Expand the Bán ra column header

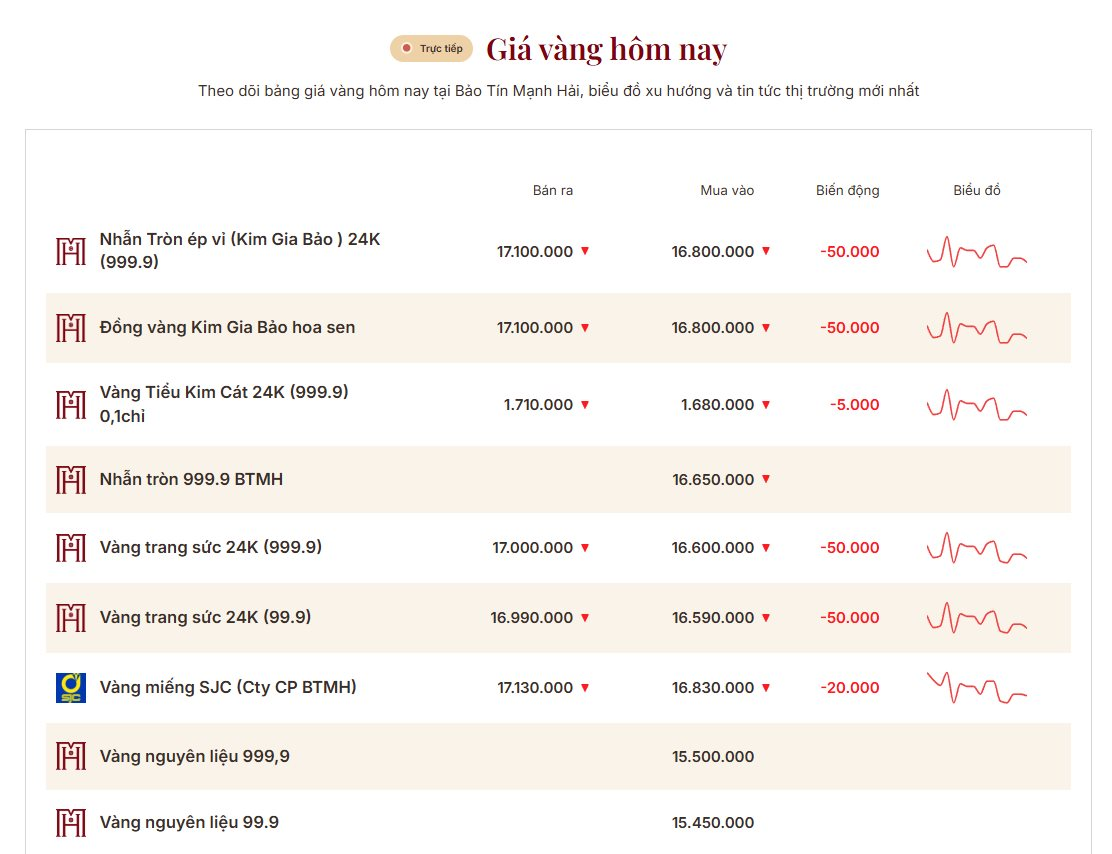tap(553, 190)
